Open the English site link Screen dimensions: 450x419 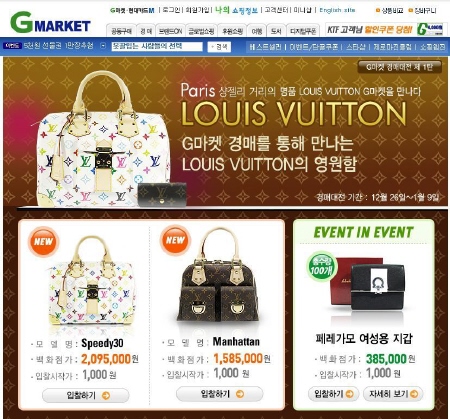337,10
